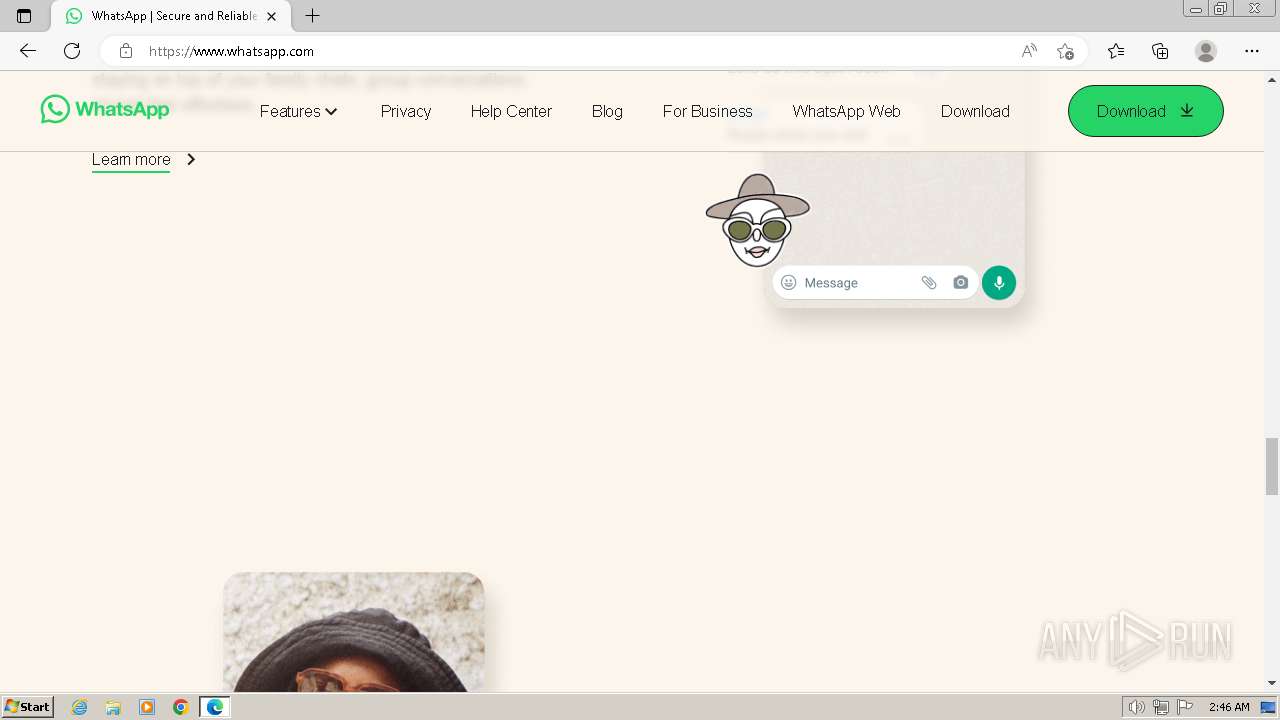1280x720 pixels.
Task: Go to the Blog page
Action: 607,111
